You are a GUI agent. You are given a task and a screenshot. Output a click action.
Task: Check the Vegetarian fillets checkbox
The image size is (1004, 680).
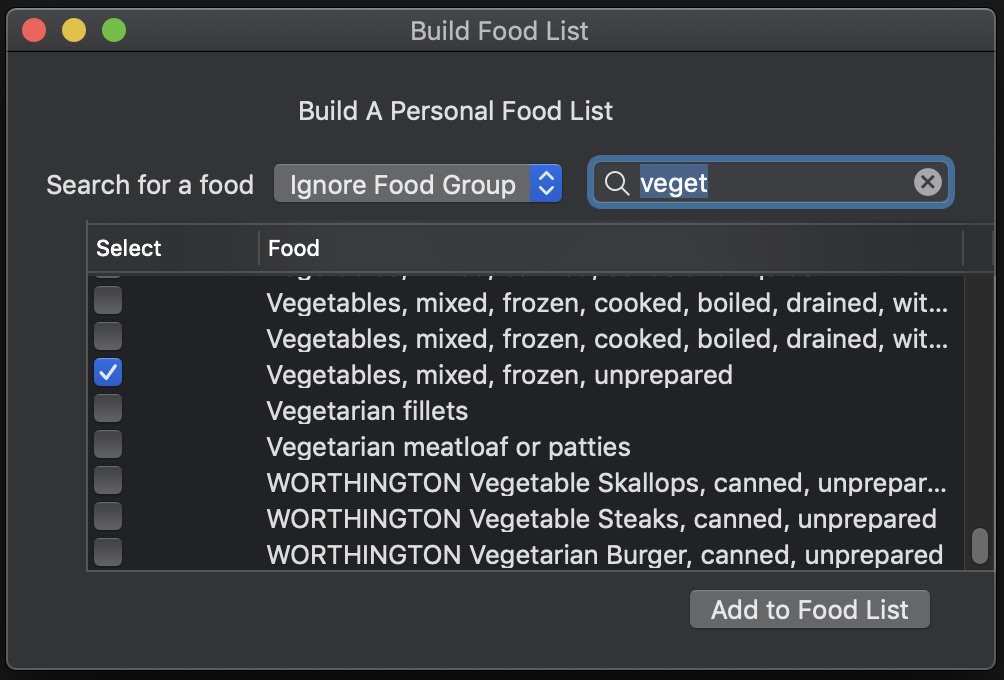pos(108,409)
